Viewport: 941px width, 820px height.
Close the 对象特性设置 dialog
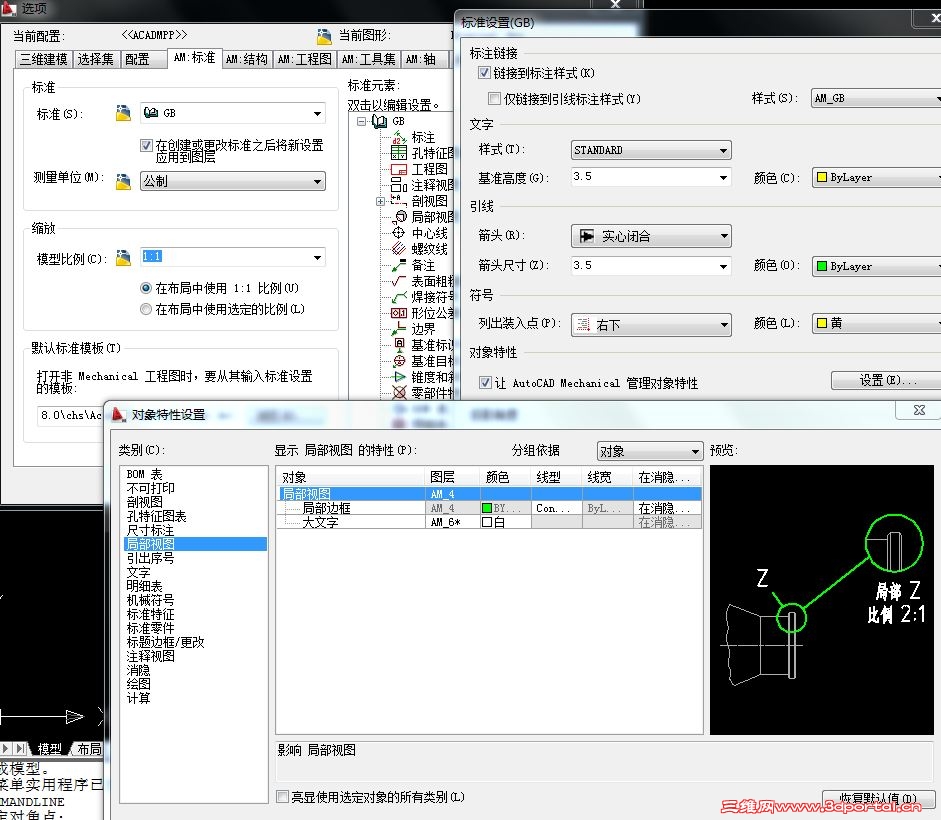[919, 410]
